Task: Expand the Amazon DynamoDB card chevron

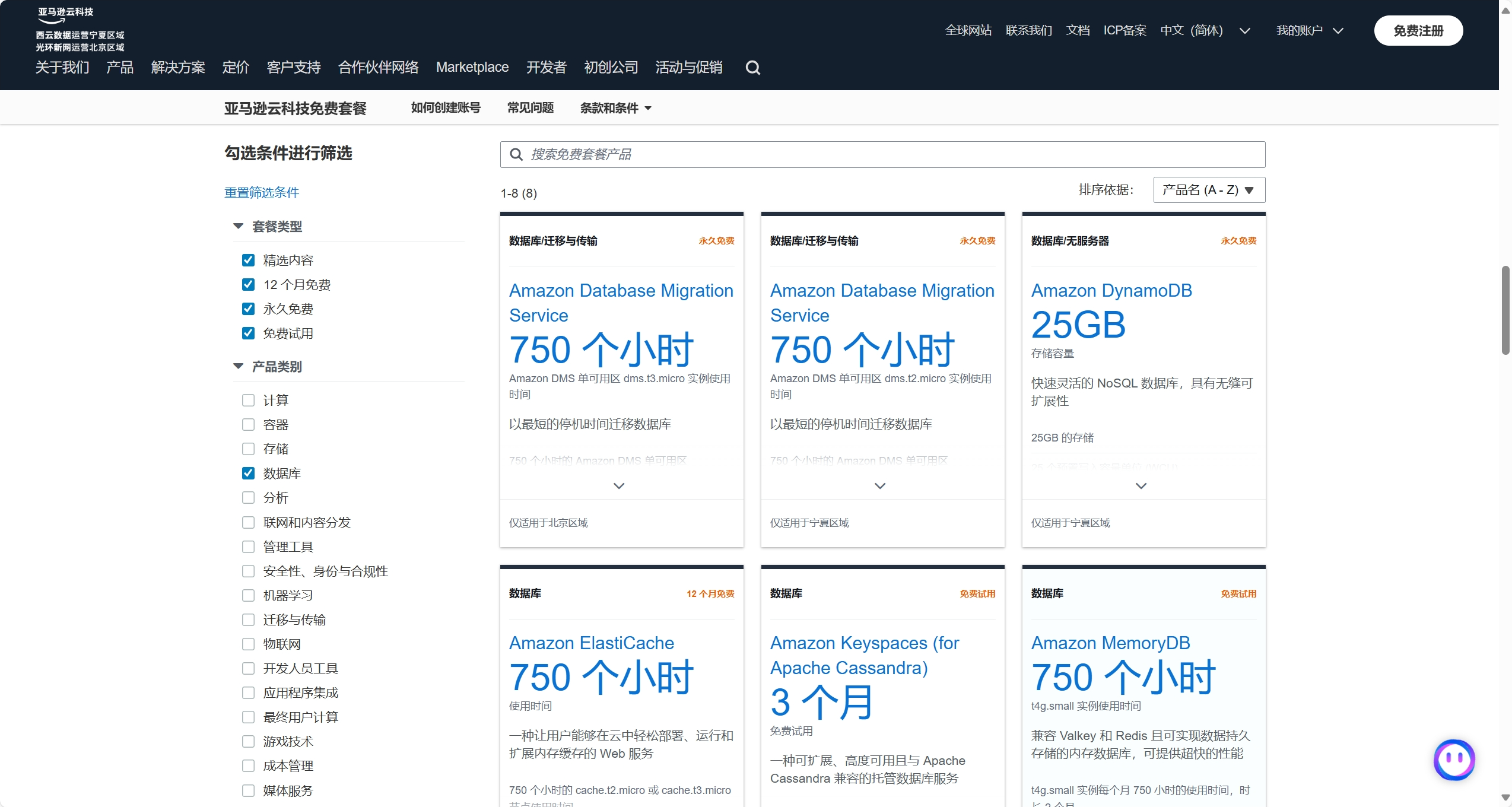Action: click(x=1141, y=486)
